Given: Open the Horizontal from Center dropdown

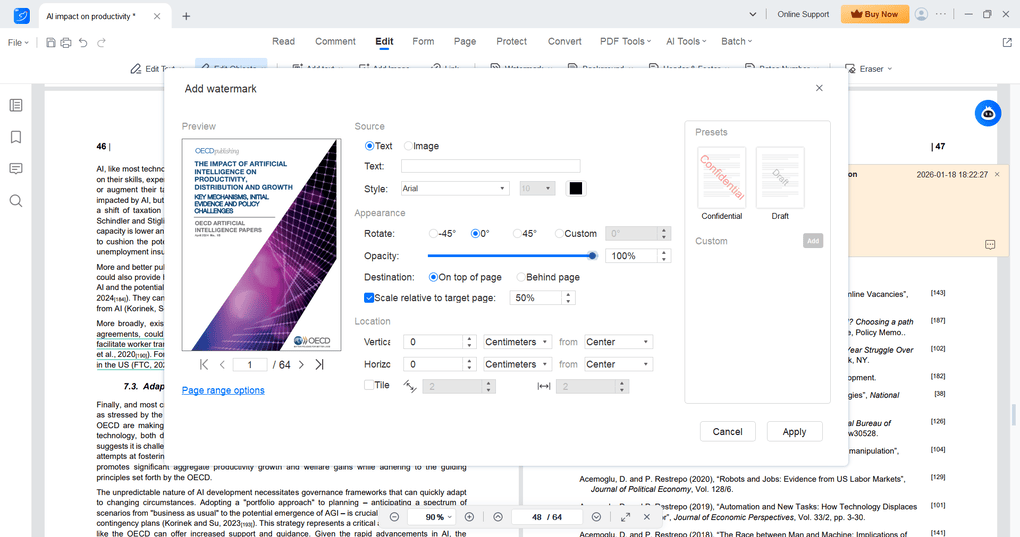Looking at the screenshot, I should click(x=618, y=364).
